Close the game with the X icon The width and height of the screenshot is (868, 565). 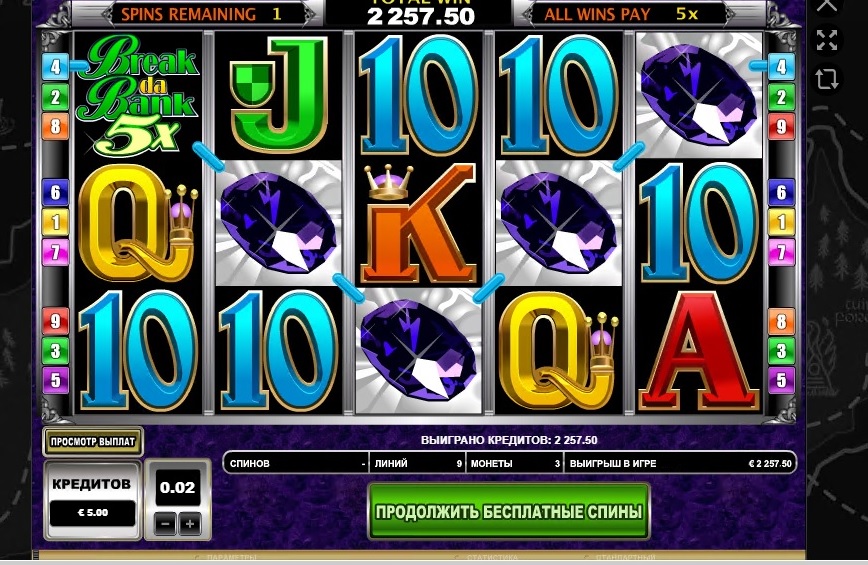(827, 5)
